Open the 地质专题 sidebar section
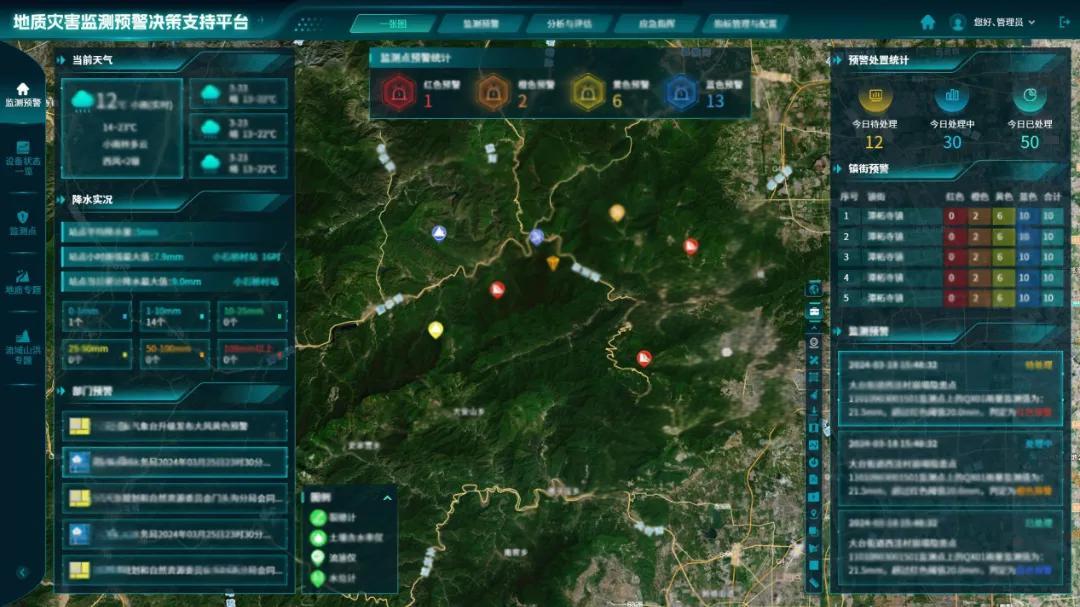Image resolution: width=1080 pixels, height=607 pixels. (x=23, y=281)
